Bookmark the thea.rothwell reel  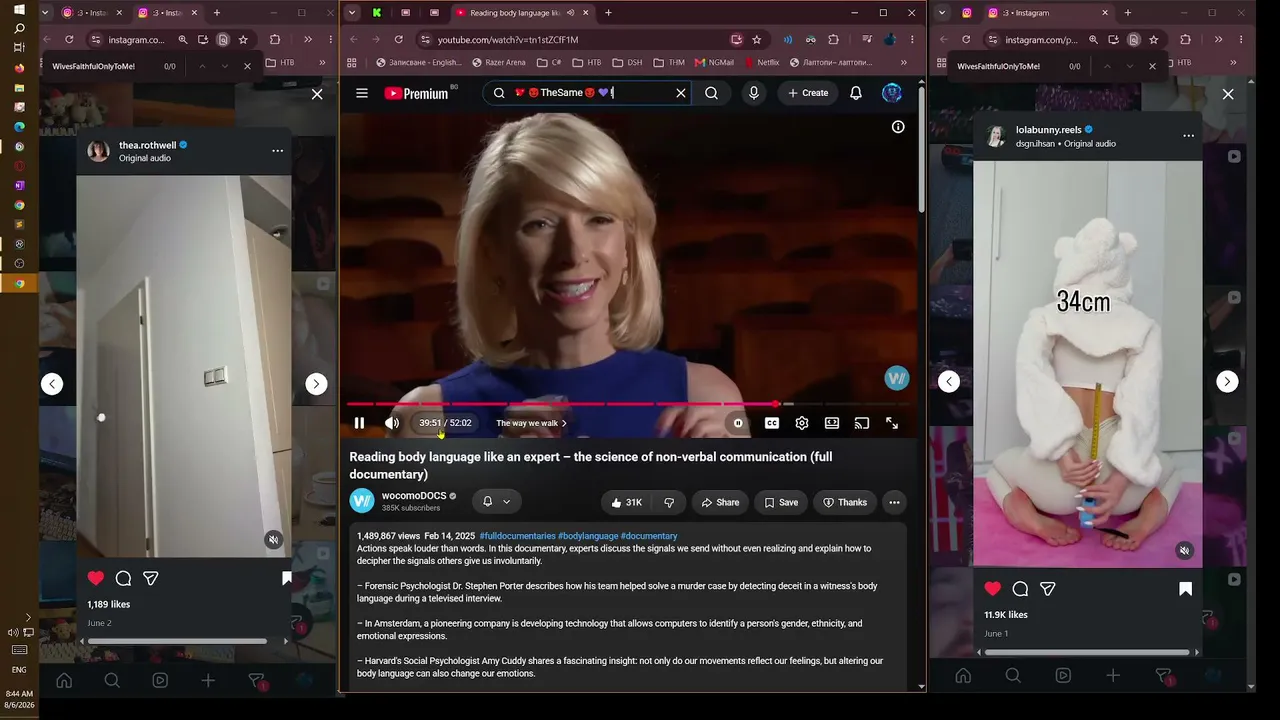pyautogui.click(x=287, y=578)
